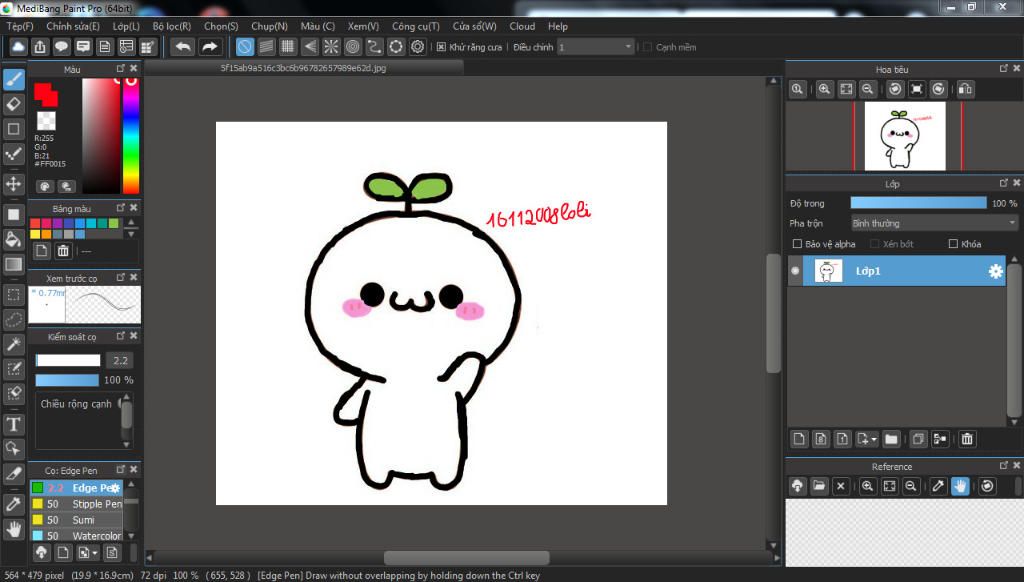
Task: Open the Cloud menu
Action: coord(522,26)
